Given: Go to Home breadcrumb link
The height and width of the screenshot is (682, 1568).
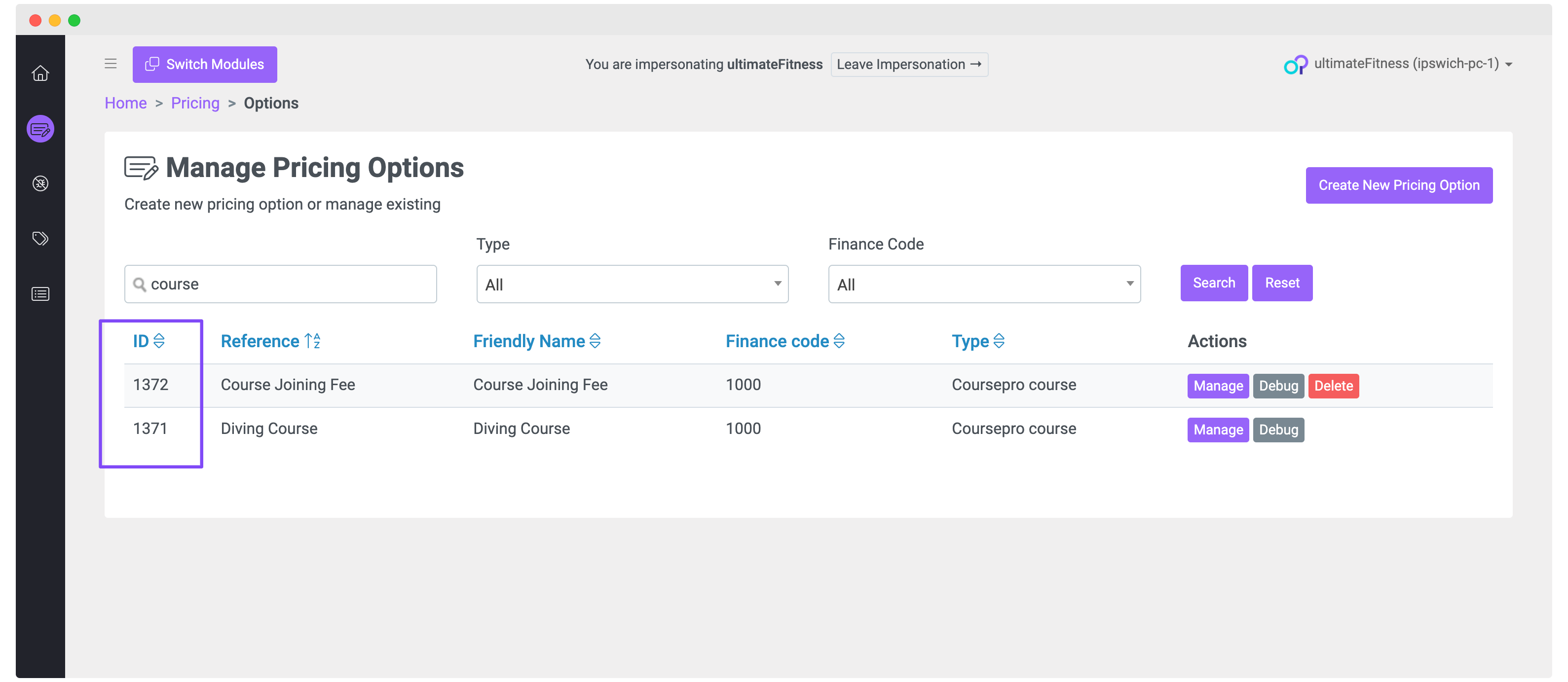Looking at the screenshot, I should coord(125,103).
